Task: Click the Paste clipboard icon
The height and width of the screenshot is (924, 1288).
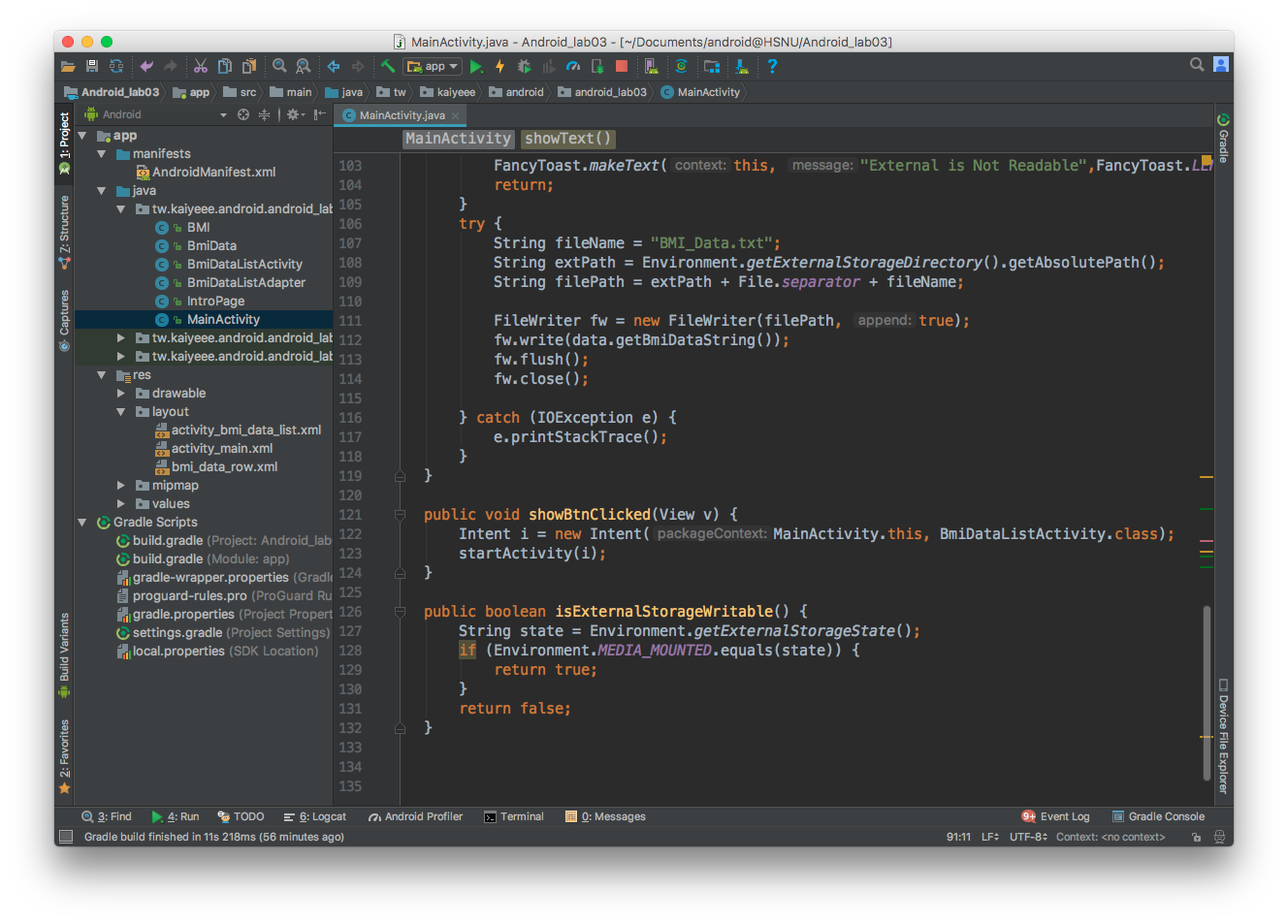Action: (249, 66)
